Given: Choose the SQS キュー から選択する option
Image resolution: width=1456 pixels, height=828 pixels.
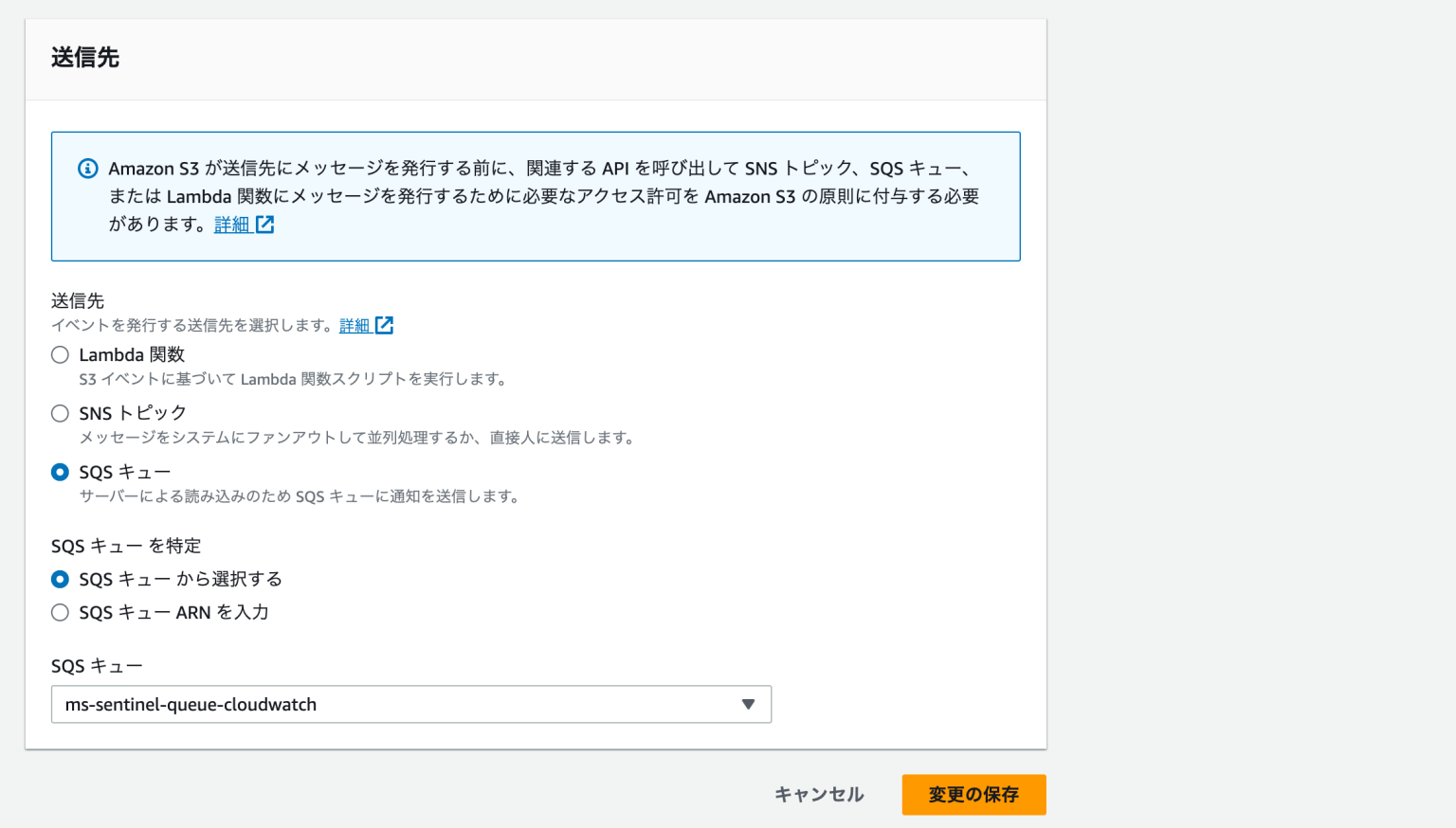Looking at the screenshot, I should tap(60, 579).
